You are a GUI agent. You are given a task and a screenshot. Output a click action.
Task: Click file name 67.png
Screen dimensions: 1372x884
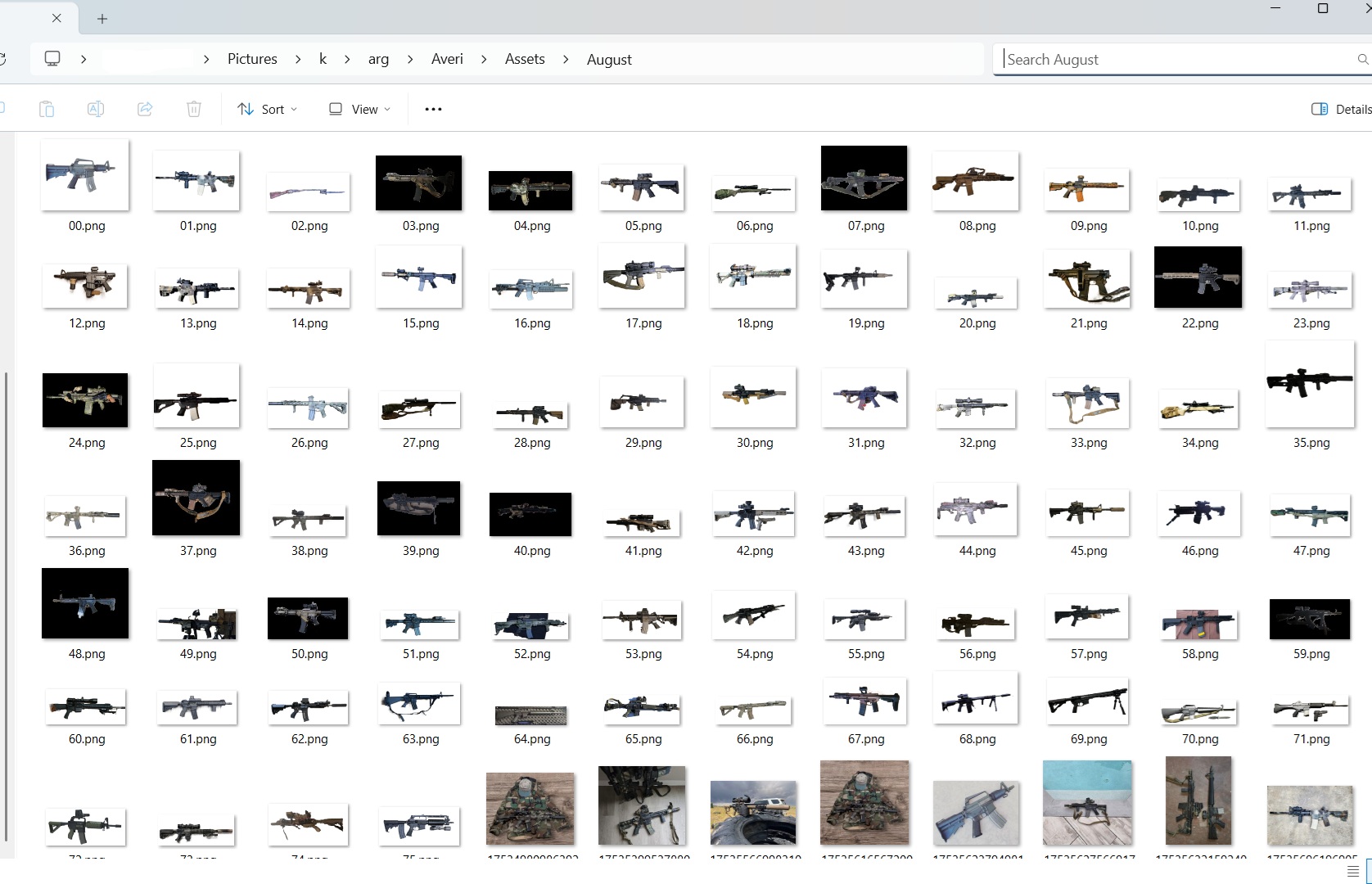[x=866, y=739]
